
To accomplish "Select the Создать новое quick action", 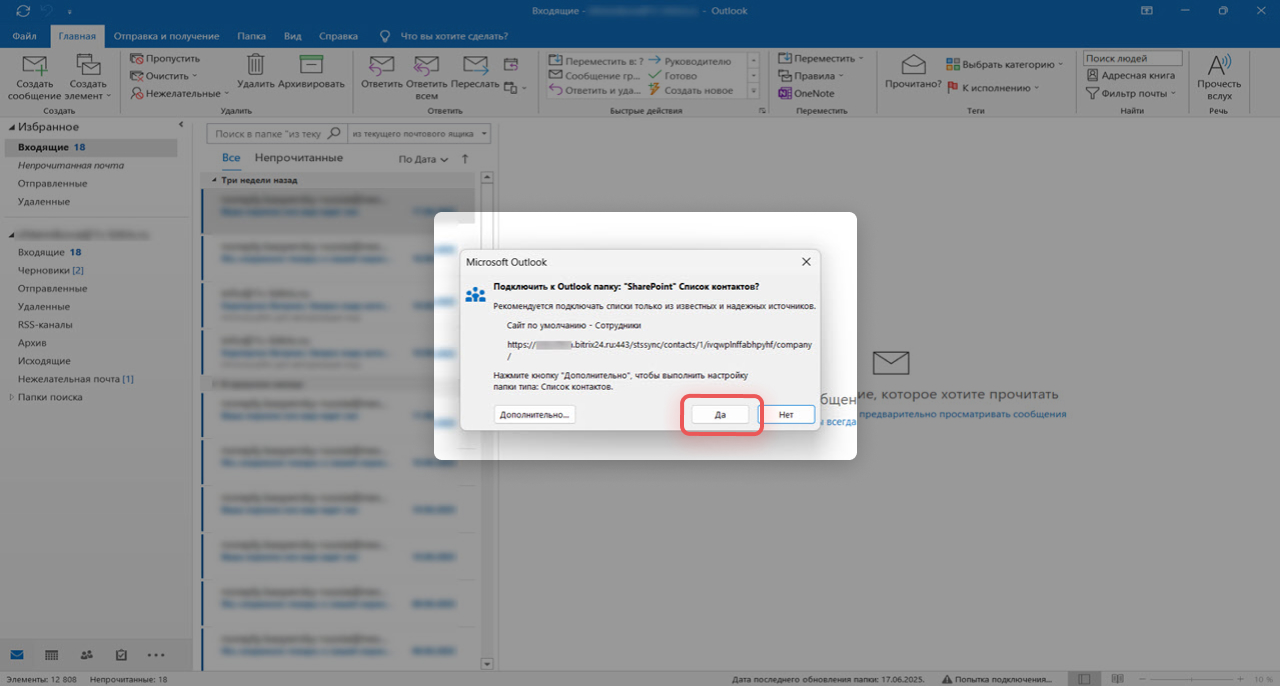I will coord(690,91).
